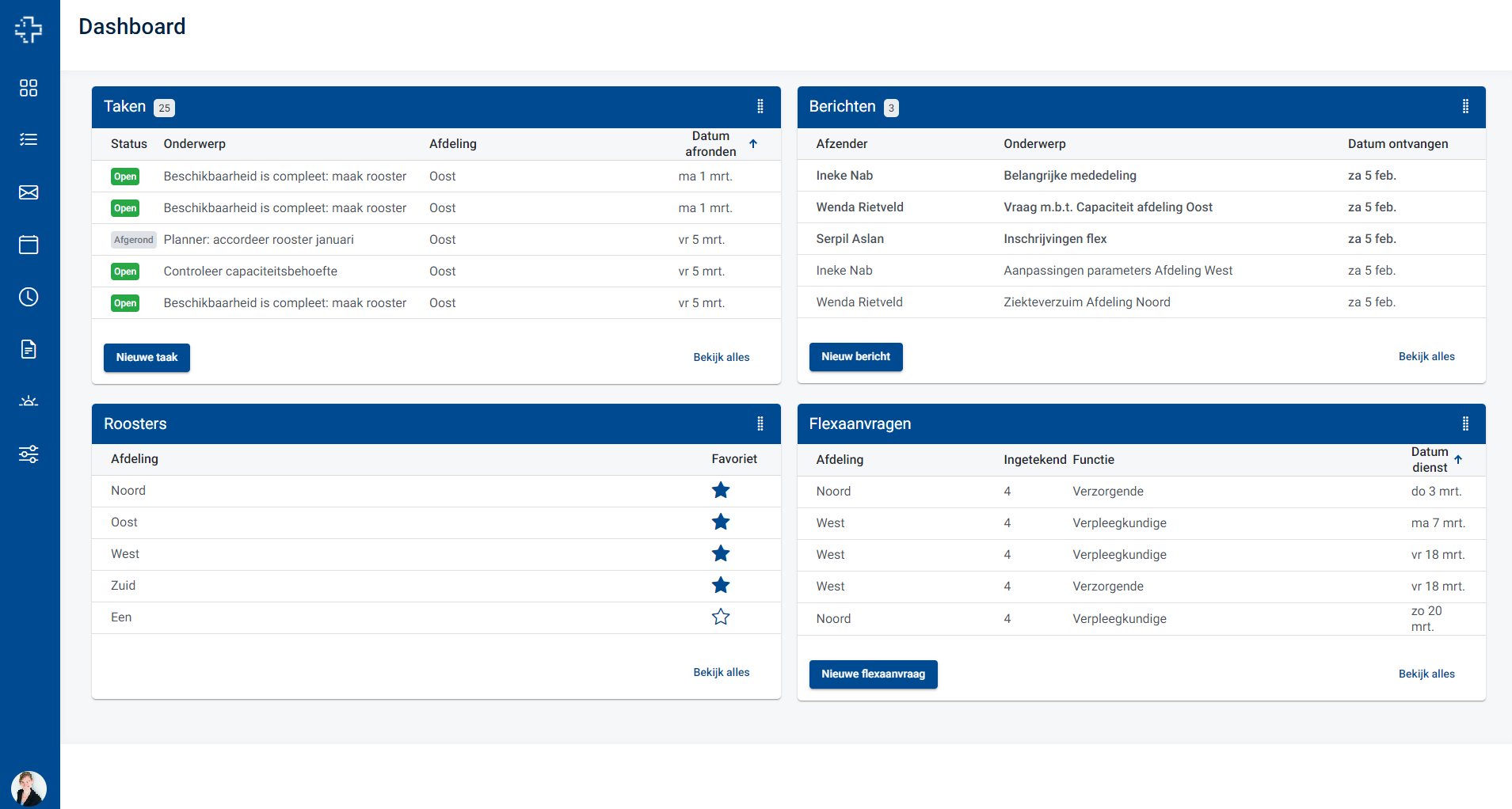The height and width of the screenshot is (809, 1512).
Task: Open the flex request dated zo 20 mrt.
Action: coord(1141,619)
